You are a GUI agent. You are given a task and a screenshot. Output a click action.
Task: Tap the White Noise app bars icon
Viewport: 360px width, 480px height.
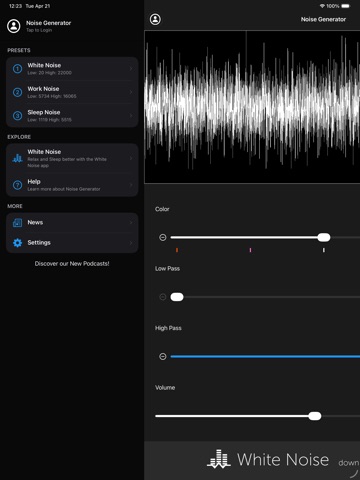17,158
